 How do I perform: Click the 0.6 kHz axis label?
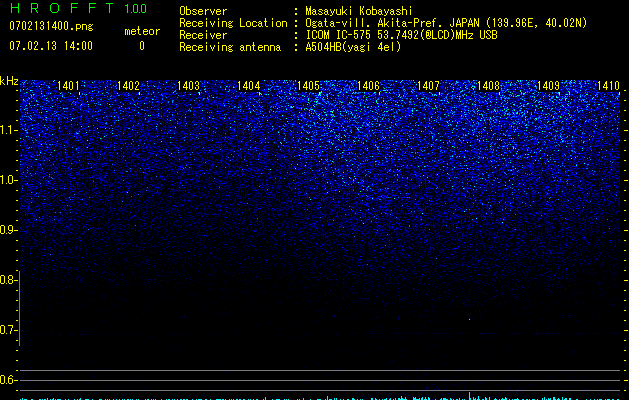[8, 380]
